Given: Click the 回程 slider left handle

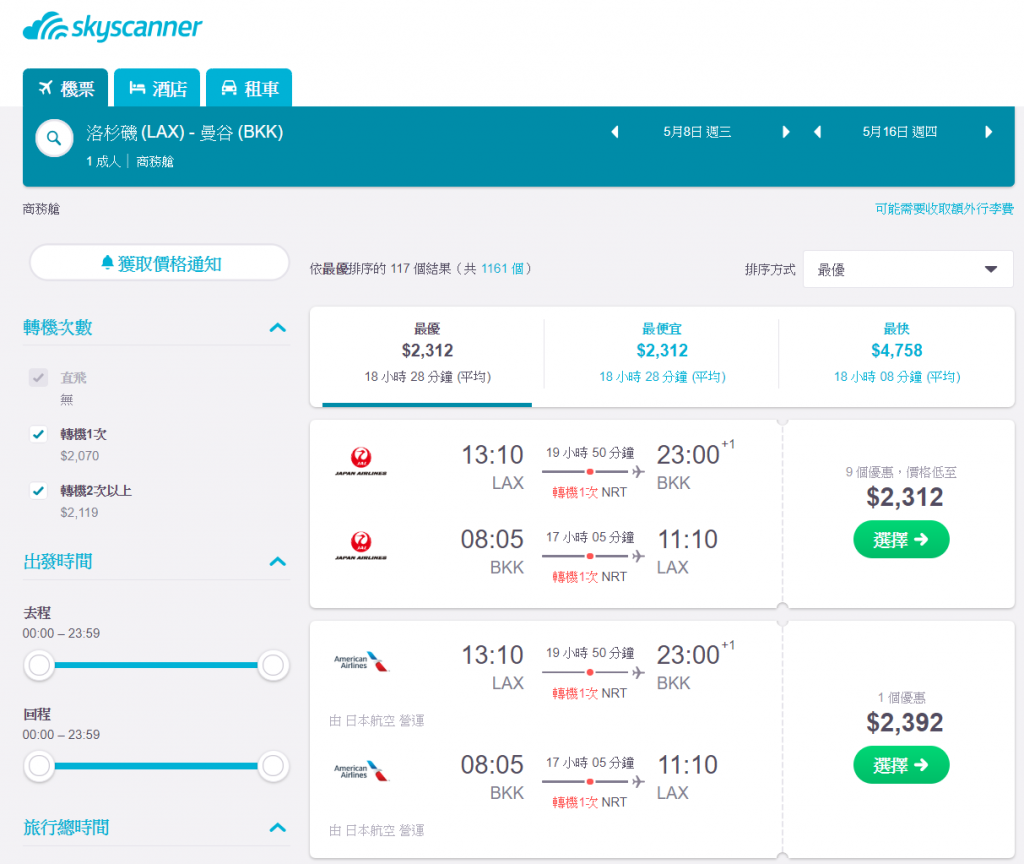Looking at the screenshot, I should [x=39, y=766].
